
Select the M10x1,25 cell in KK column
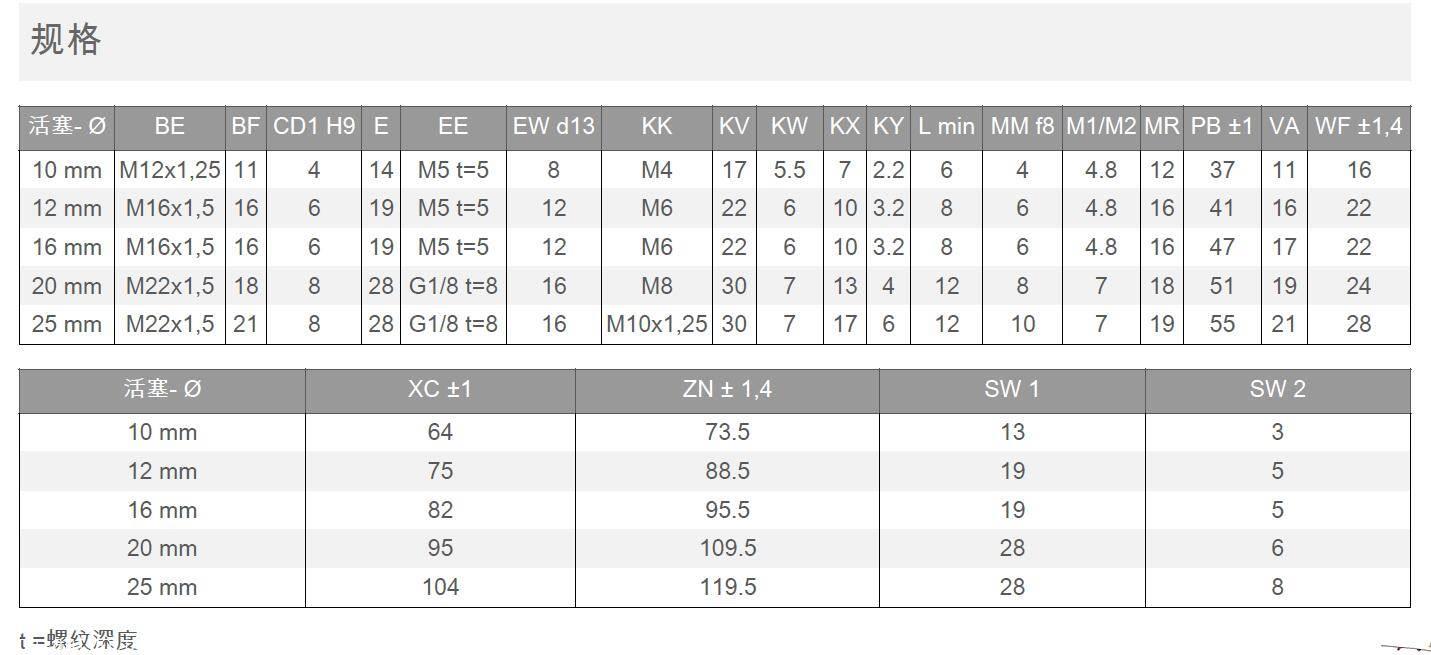[x=656, y=324]
